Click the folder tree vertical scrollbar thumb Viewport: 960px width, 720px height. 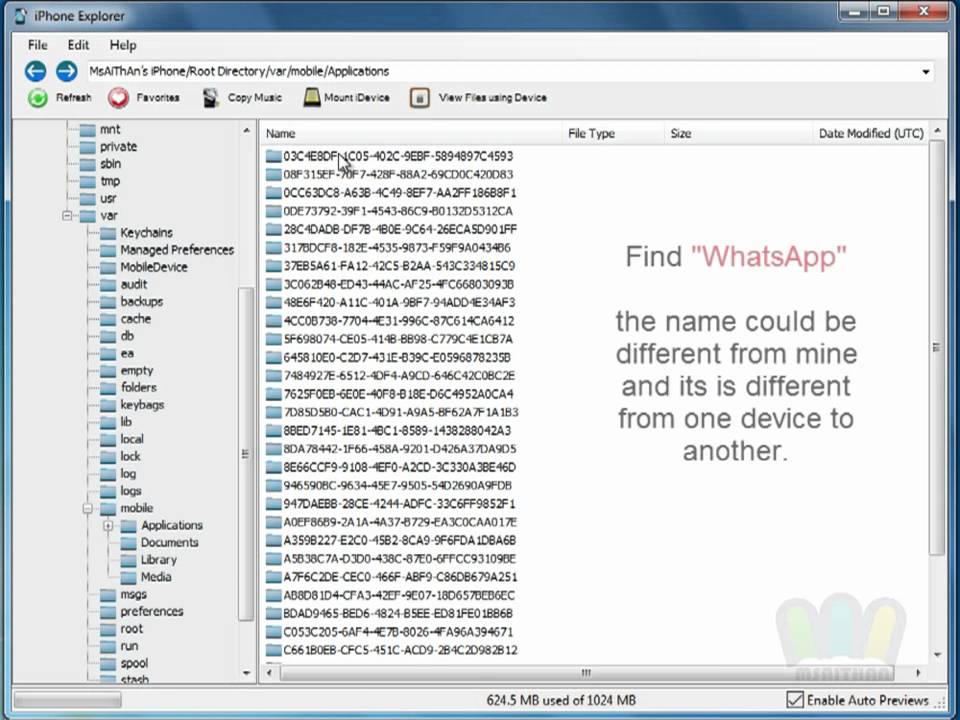point(246,454)
